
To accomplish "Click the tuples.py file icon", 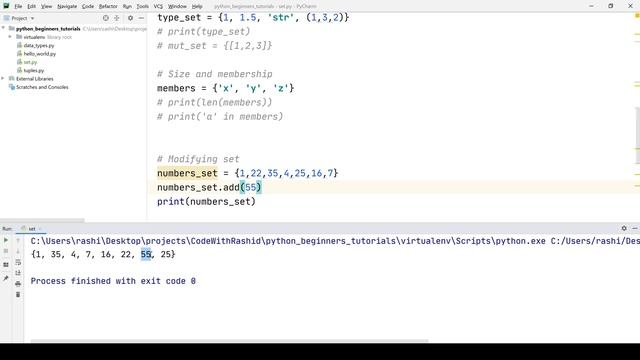I will [x=19, y=70].
